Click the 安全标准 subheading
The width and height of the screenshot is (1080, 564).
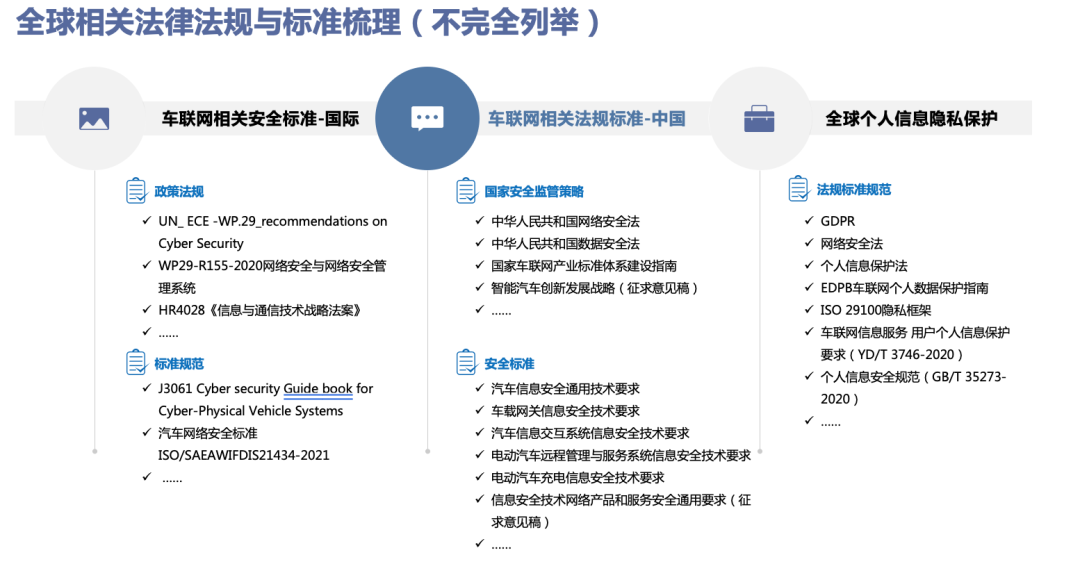[x=509, y=364]
